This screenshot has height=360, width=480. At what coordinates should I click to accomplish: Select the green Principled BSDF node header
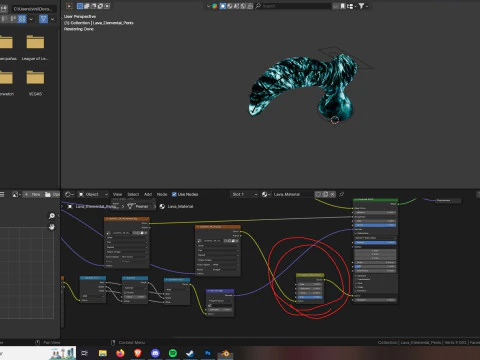(x=375, y=199)
